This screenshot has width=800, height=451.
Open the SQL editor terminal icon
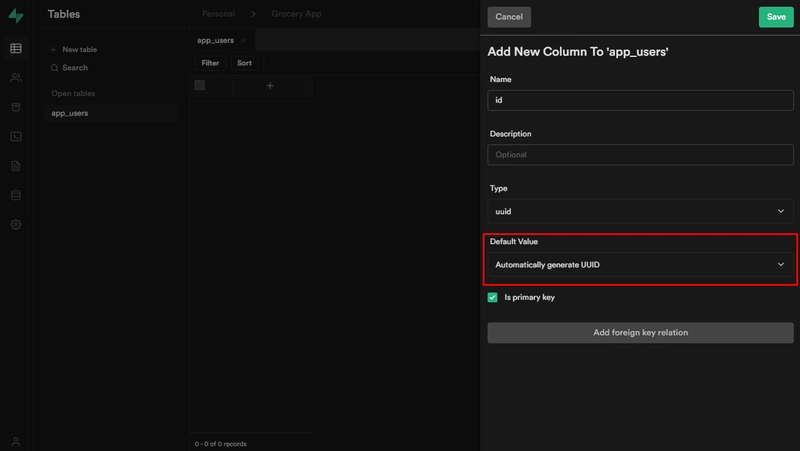click(x=16, y=136)
